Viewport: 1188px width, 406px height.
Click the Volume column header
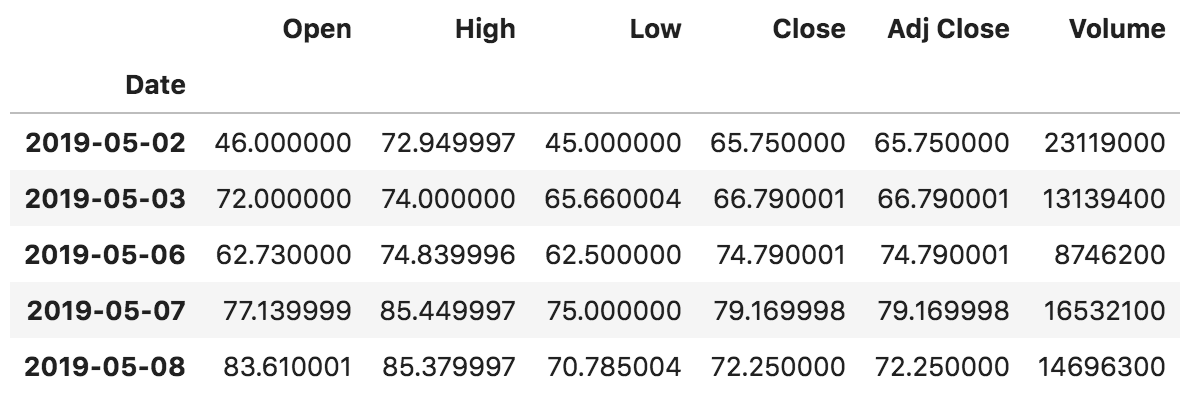click(1117, 29)
